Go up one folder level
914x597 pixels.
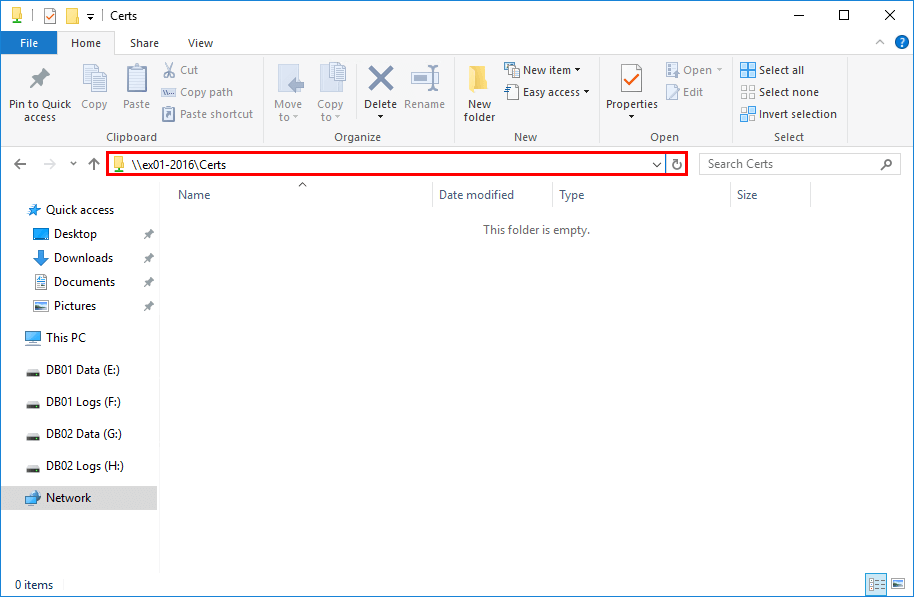(94, 164)
